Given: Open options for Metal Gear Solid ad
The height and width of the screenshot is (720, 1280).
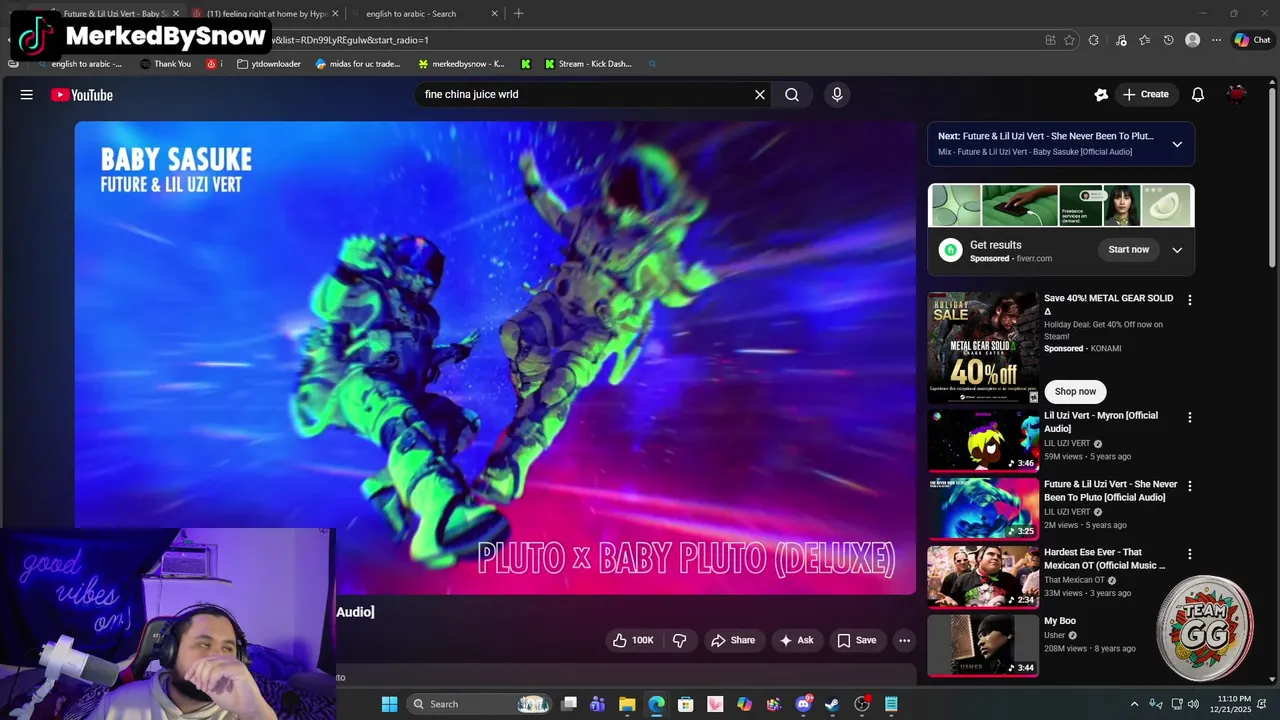Looking at the screenshot, I should (1189, 300).
